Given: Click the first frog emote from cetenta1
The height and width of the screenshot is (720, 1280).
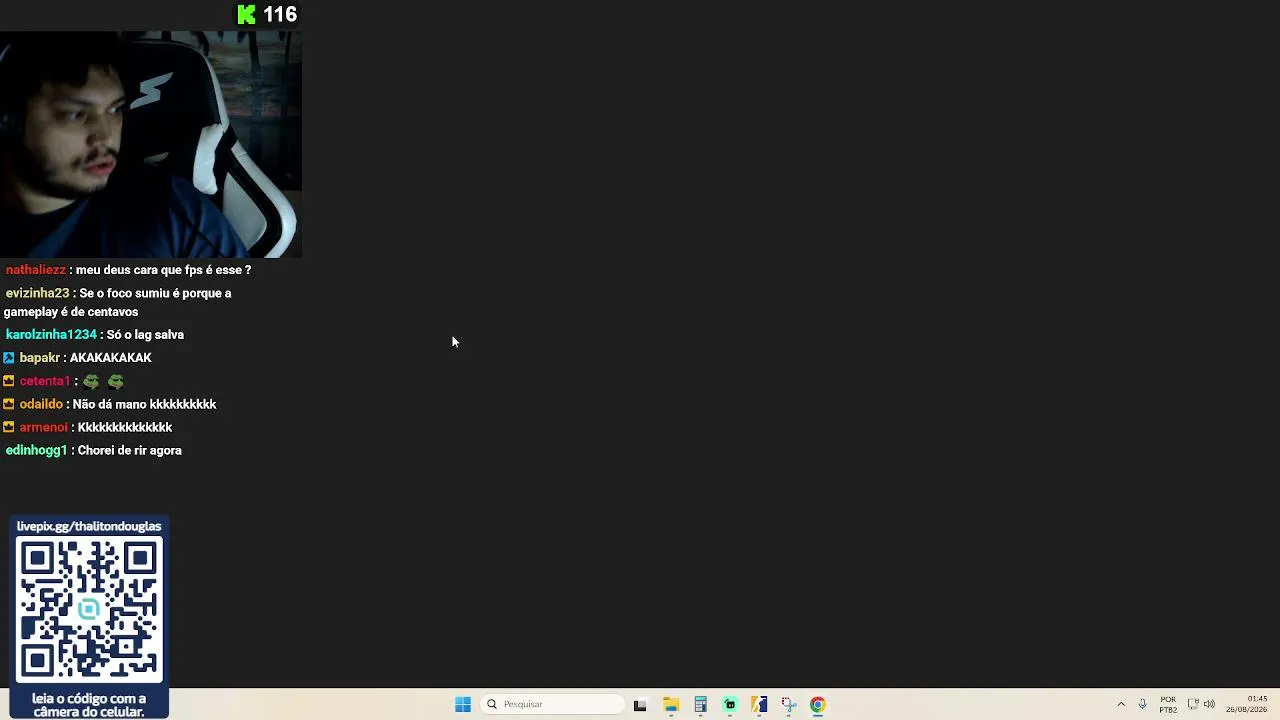Looking at the screenshot, I should [x=91, y=381].
